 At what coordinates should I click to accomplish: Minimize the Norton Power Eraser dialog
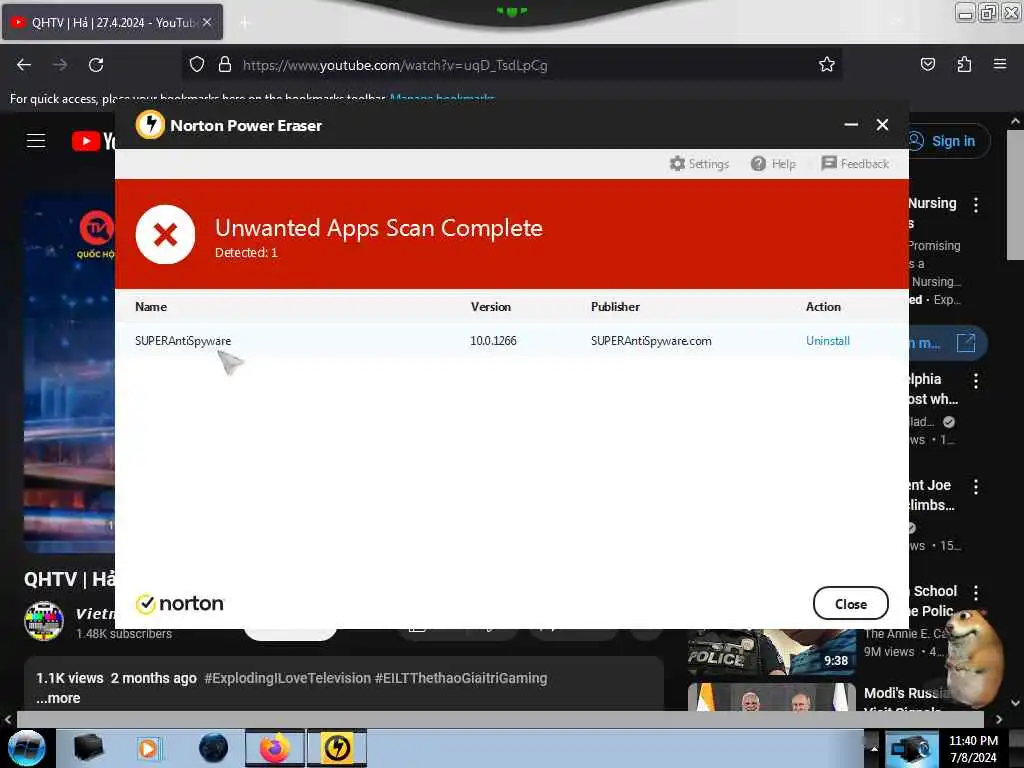point(851,125)
